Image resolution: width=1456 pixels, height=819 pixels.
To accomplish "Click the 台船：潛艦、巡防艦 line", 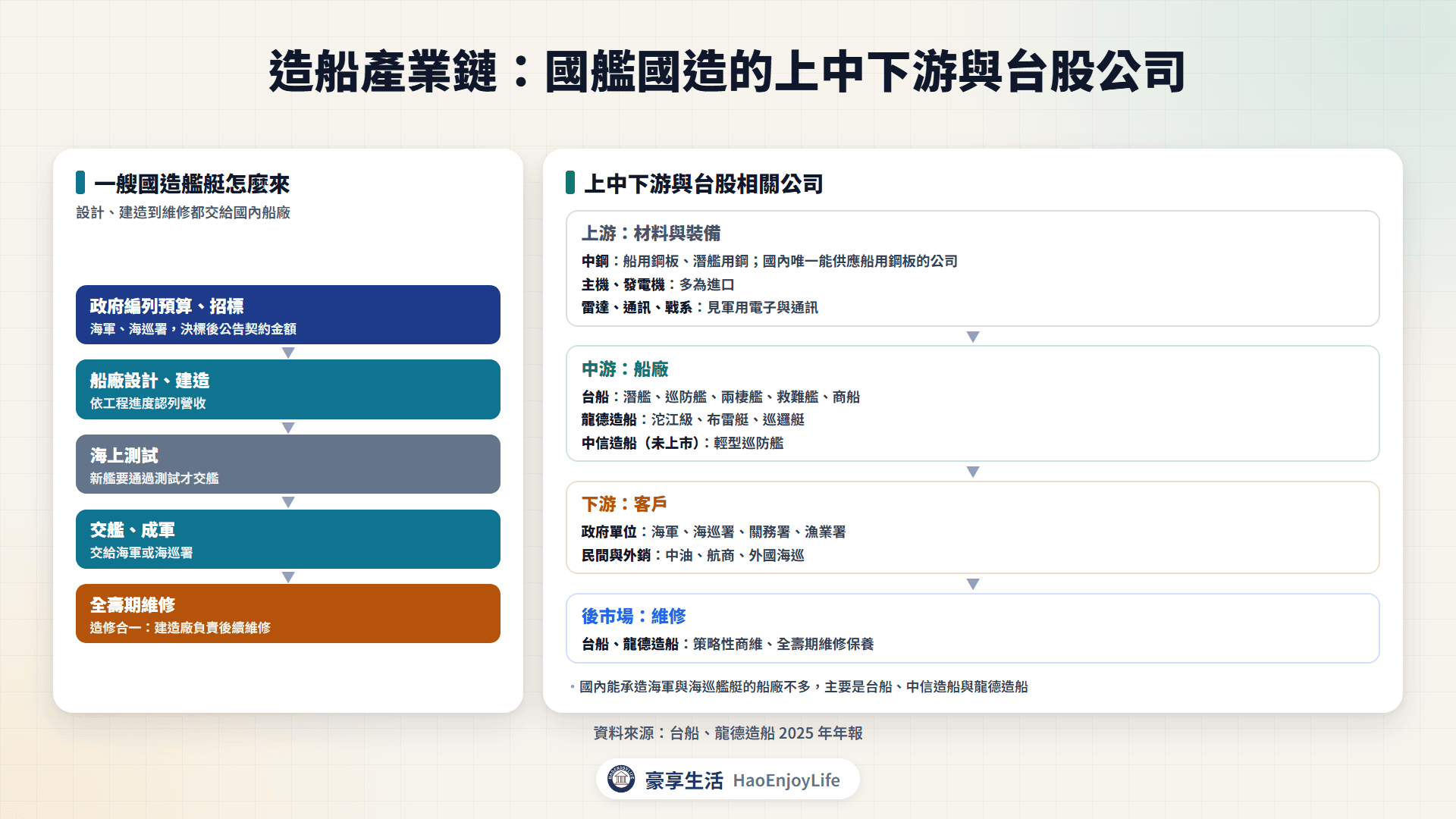I will 721,397.
